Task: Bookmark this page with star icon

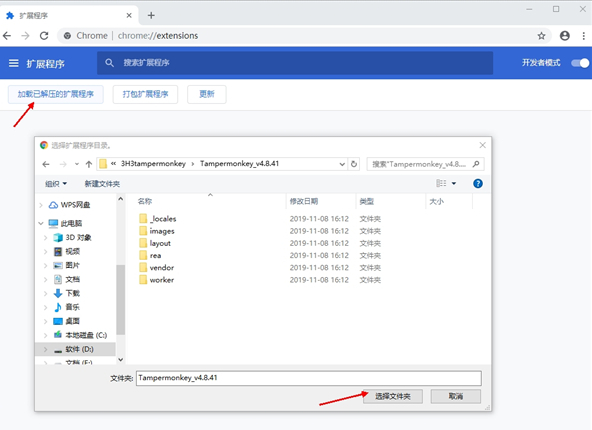Action: 541,36
